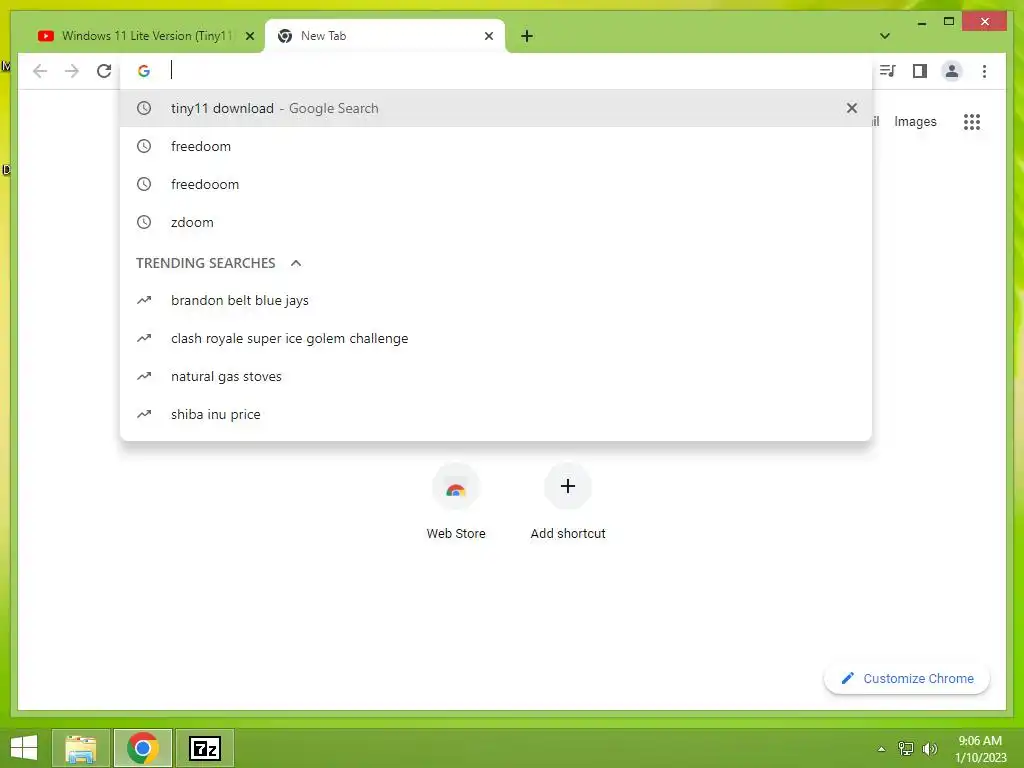Choose clash royale super ice golem challenge

[496, 338]
